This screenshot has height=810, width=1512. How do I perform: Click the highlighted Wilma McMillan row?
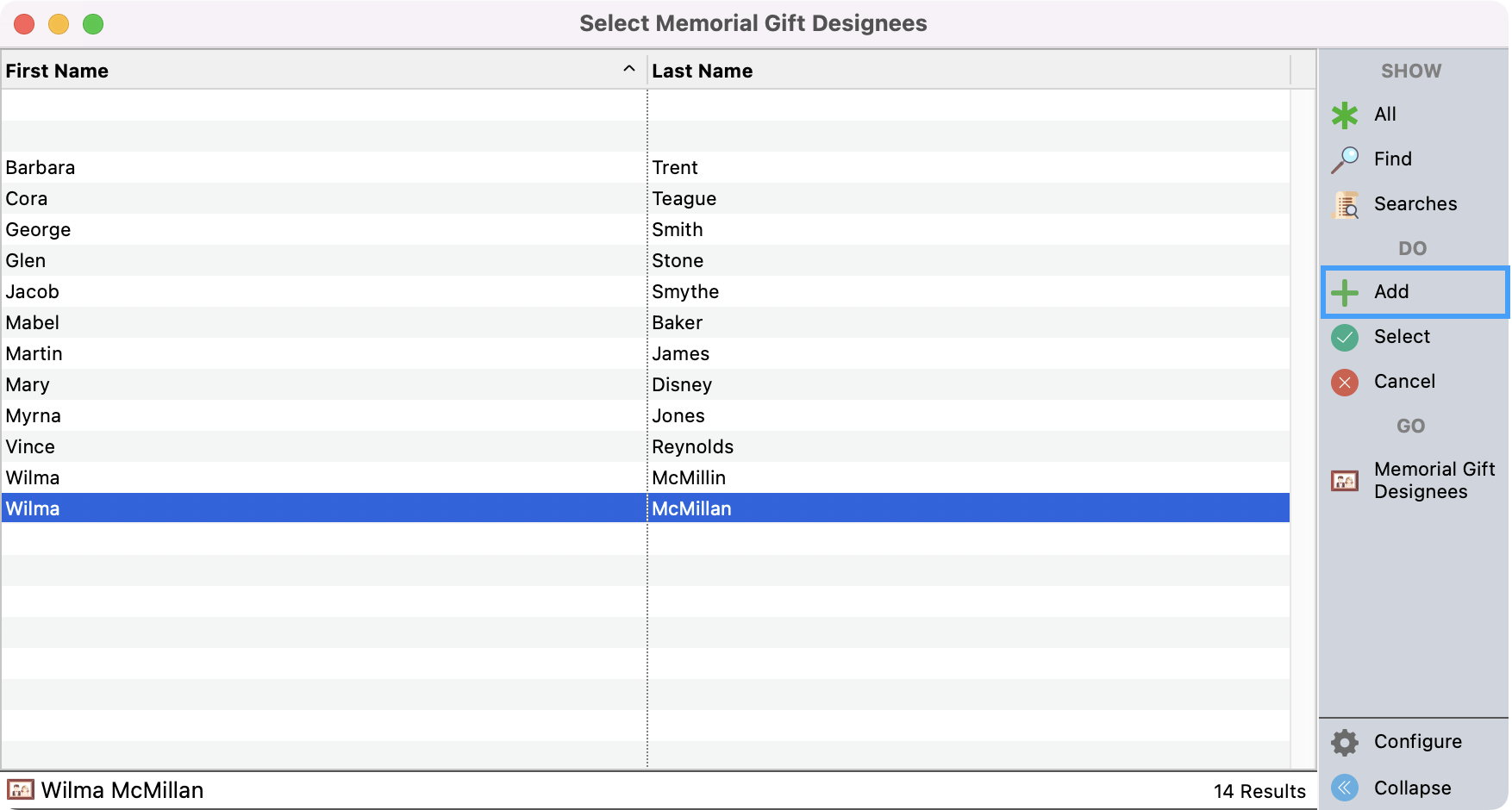click(x=345, y=508)
